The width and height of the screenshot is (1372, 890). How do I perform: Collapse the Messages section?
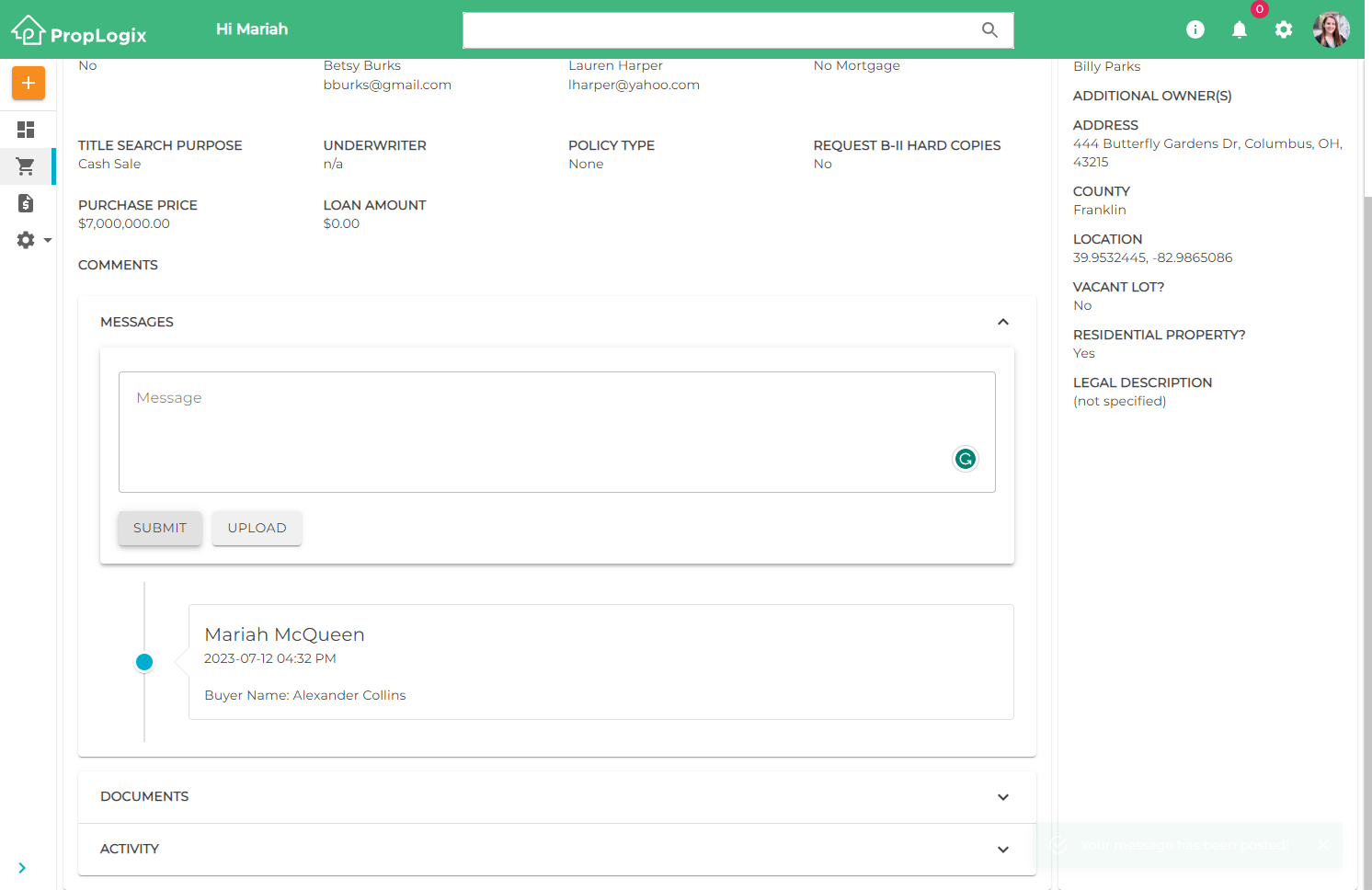tap(1003, 322)
